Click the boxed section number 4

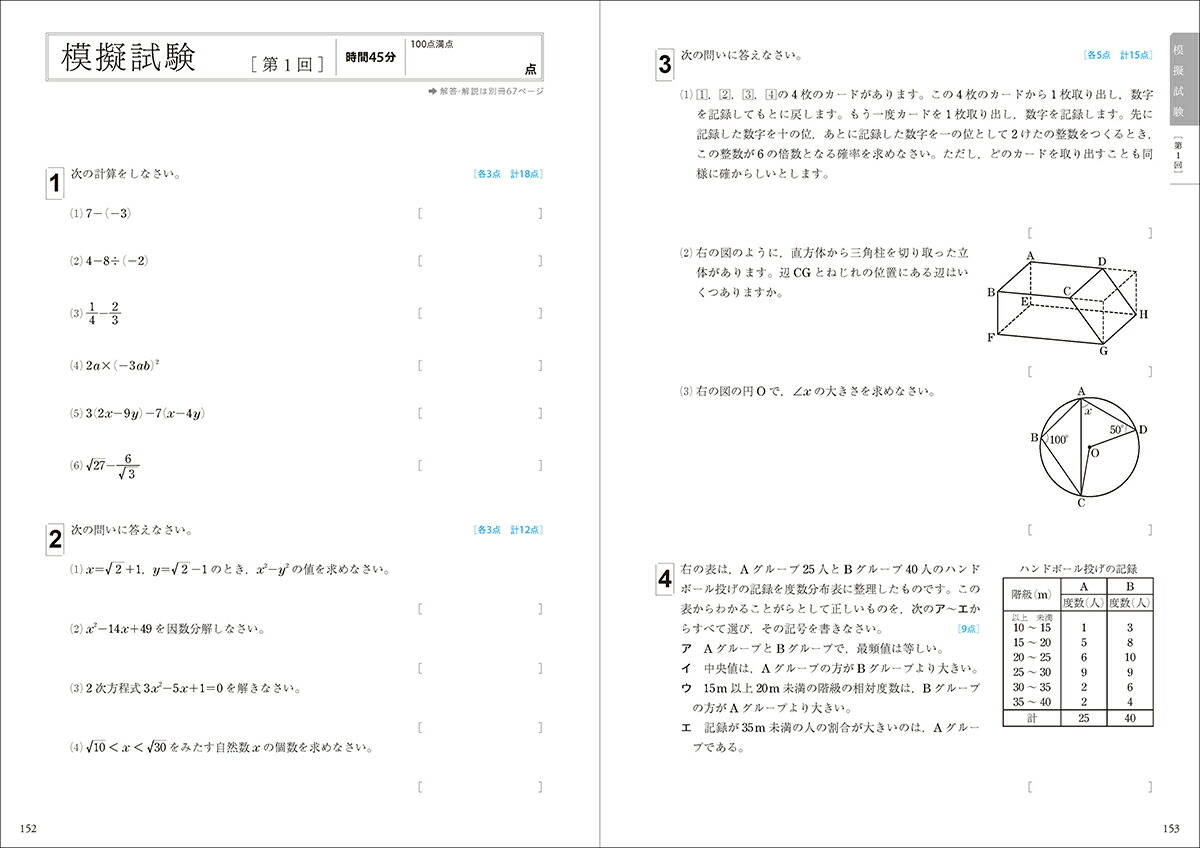tap(665, 578)
